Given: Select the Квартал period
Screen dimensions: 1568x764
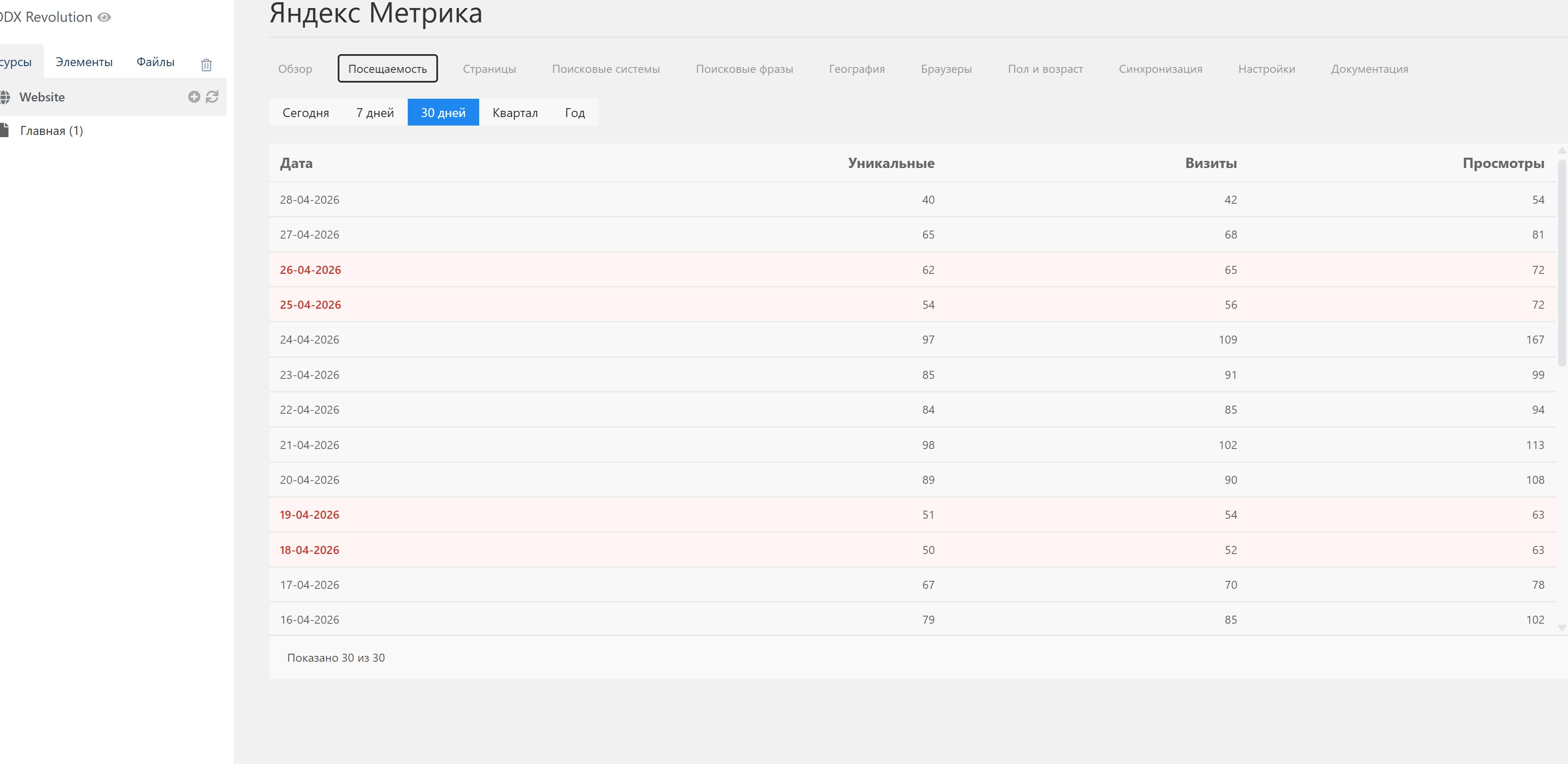Looking at the screenshot, I should [515, 113].
